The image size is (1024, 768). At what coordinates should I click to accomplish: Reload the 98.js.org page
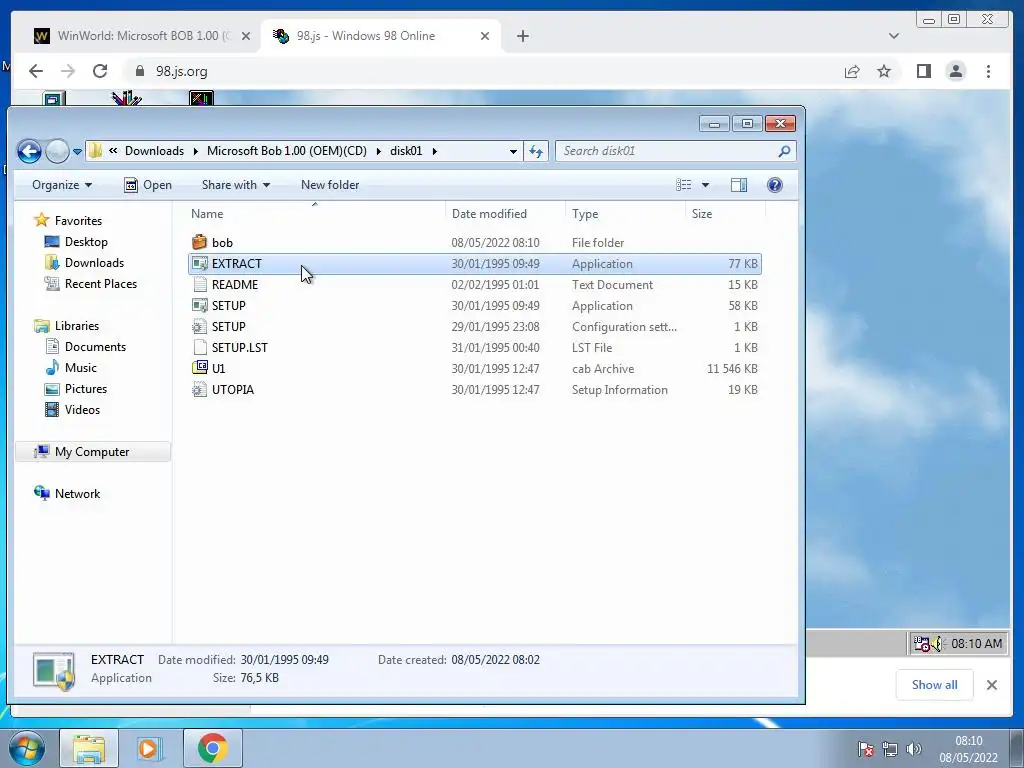pyautogui.click(x=100, y=71)
